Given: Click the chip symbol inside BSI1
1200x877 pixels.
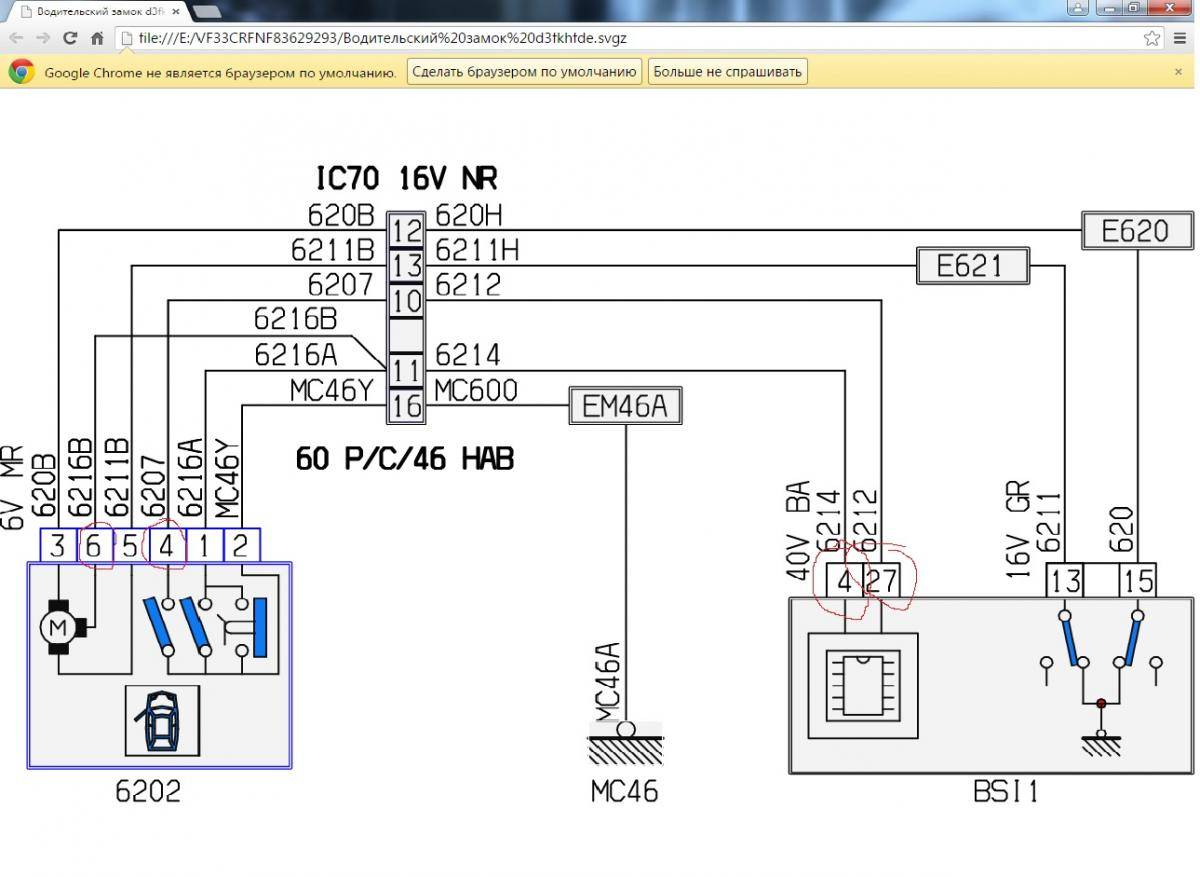Looking at the screenshot, I should click(x=862, y=688).
